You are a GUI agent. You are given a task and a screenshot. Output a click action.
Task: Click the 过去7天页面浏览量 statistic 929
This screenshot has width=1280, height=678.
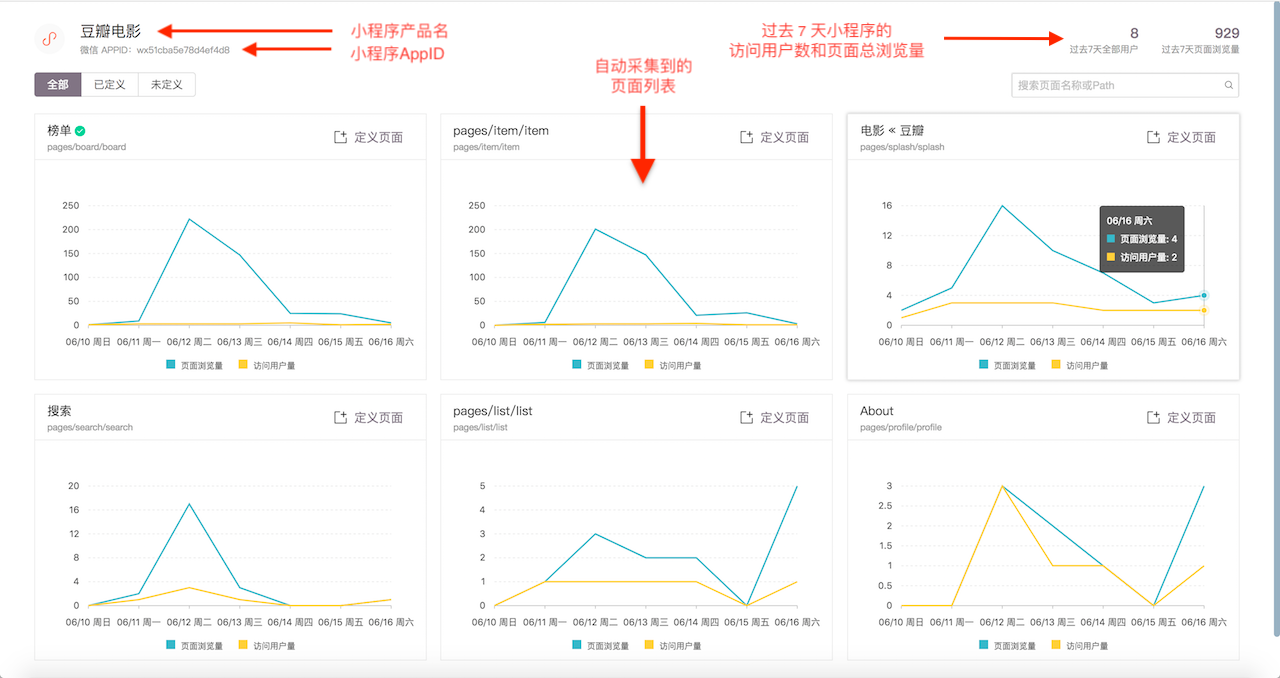pyautogui.click(x=1226, y=33)
